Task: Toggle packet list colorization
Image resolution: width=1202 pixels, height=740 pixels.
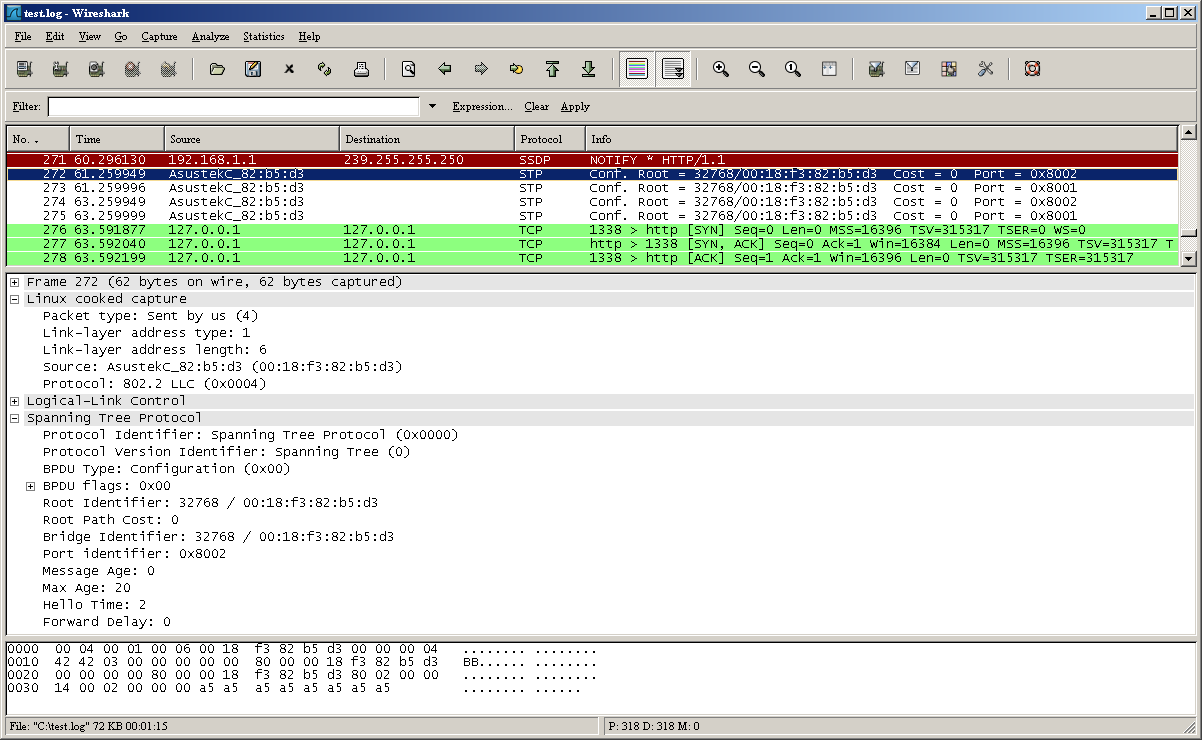Action: (x=637, y=69)
